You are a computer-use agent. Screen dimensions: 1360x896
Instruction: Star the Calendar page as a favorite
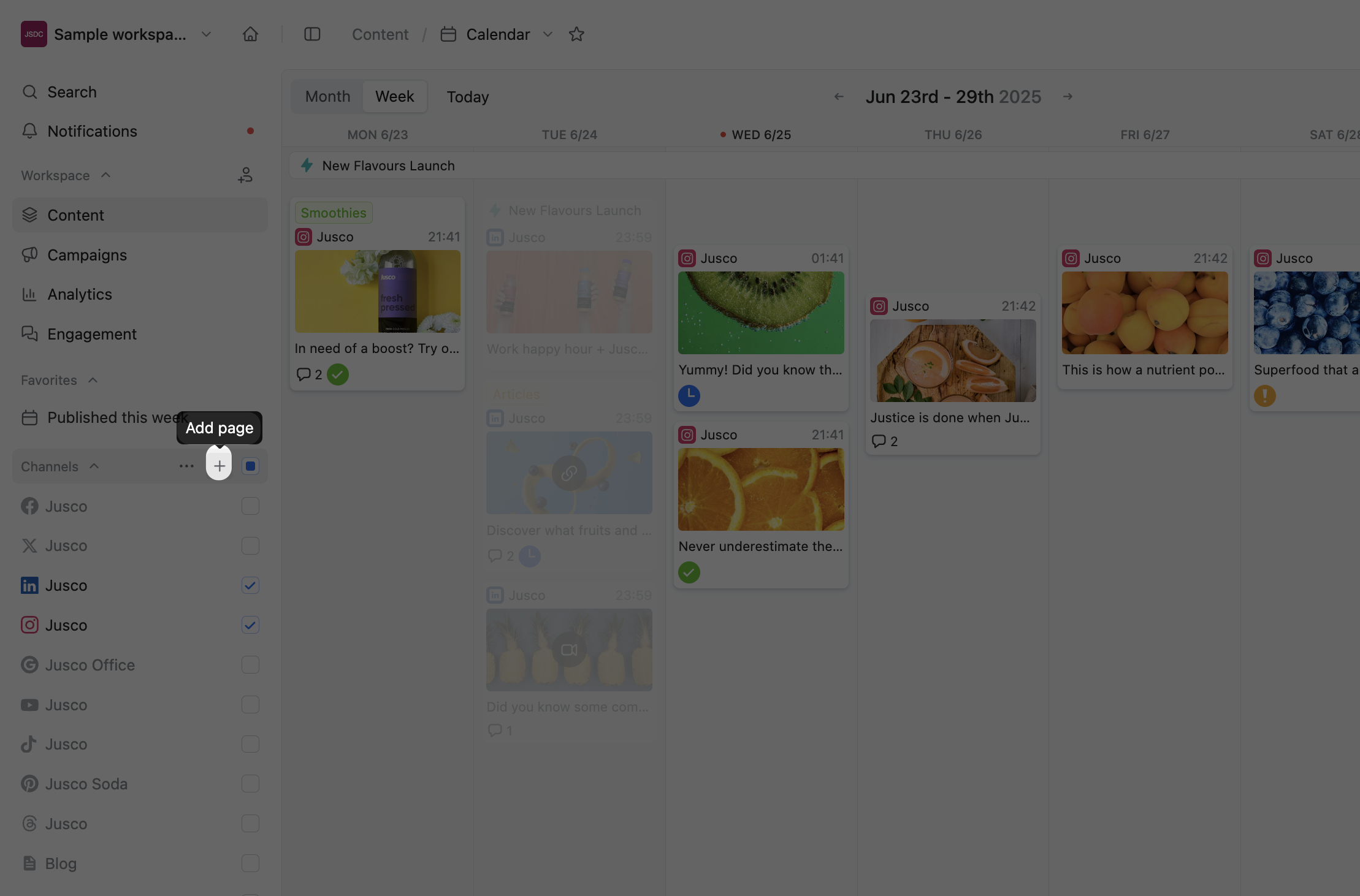tap(576, 34)
